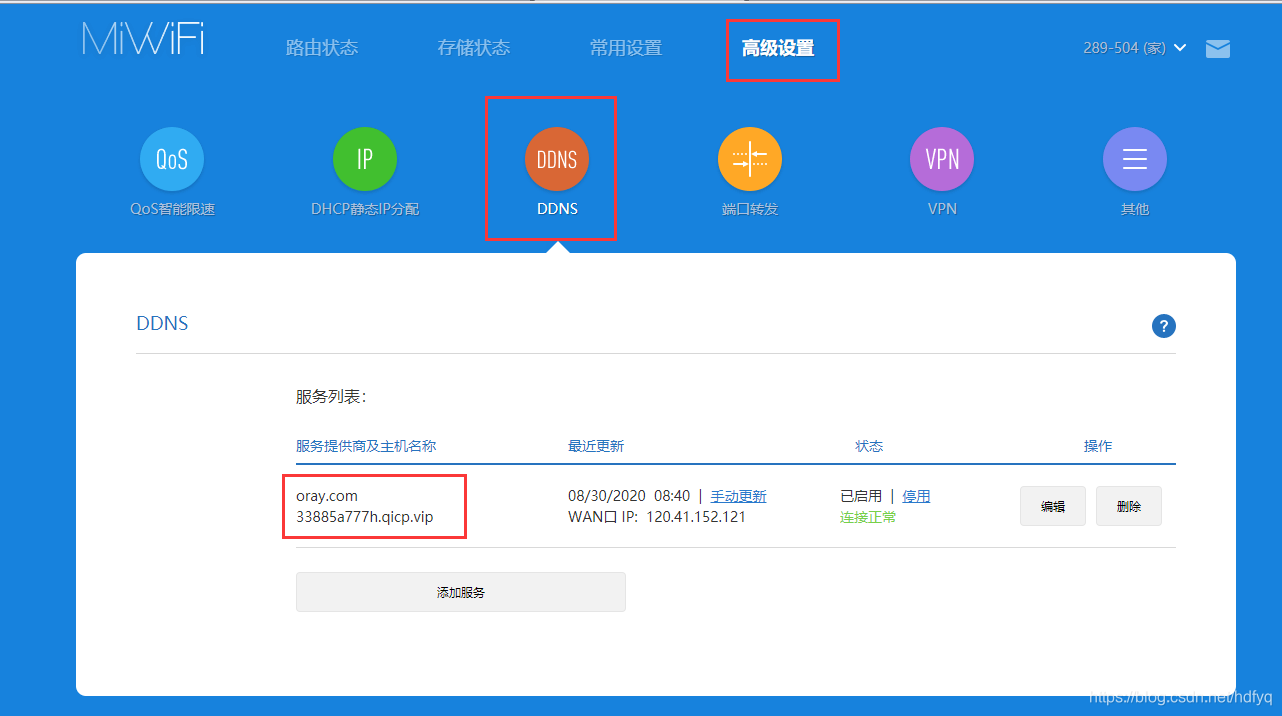Open the 其他 (Other) settings icon
The height and width of the screenshot is (716, 1282).
click(1135, 159)
